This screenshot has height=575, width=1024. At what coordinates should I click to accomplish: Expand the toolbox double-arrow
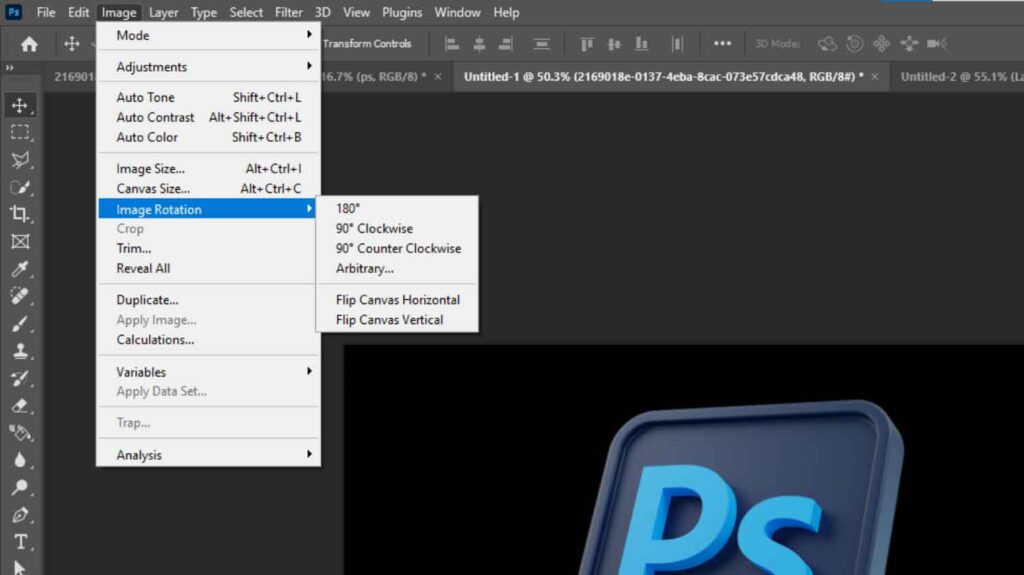9,67
